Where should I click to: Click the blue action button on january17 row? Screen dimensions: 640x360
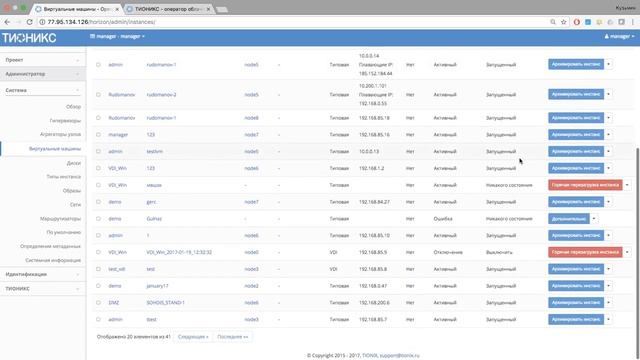click(x=576, y=286)
